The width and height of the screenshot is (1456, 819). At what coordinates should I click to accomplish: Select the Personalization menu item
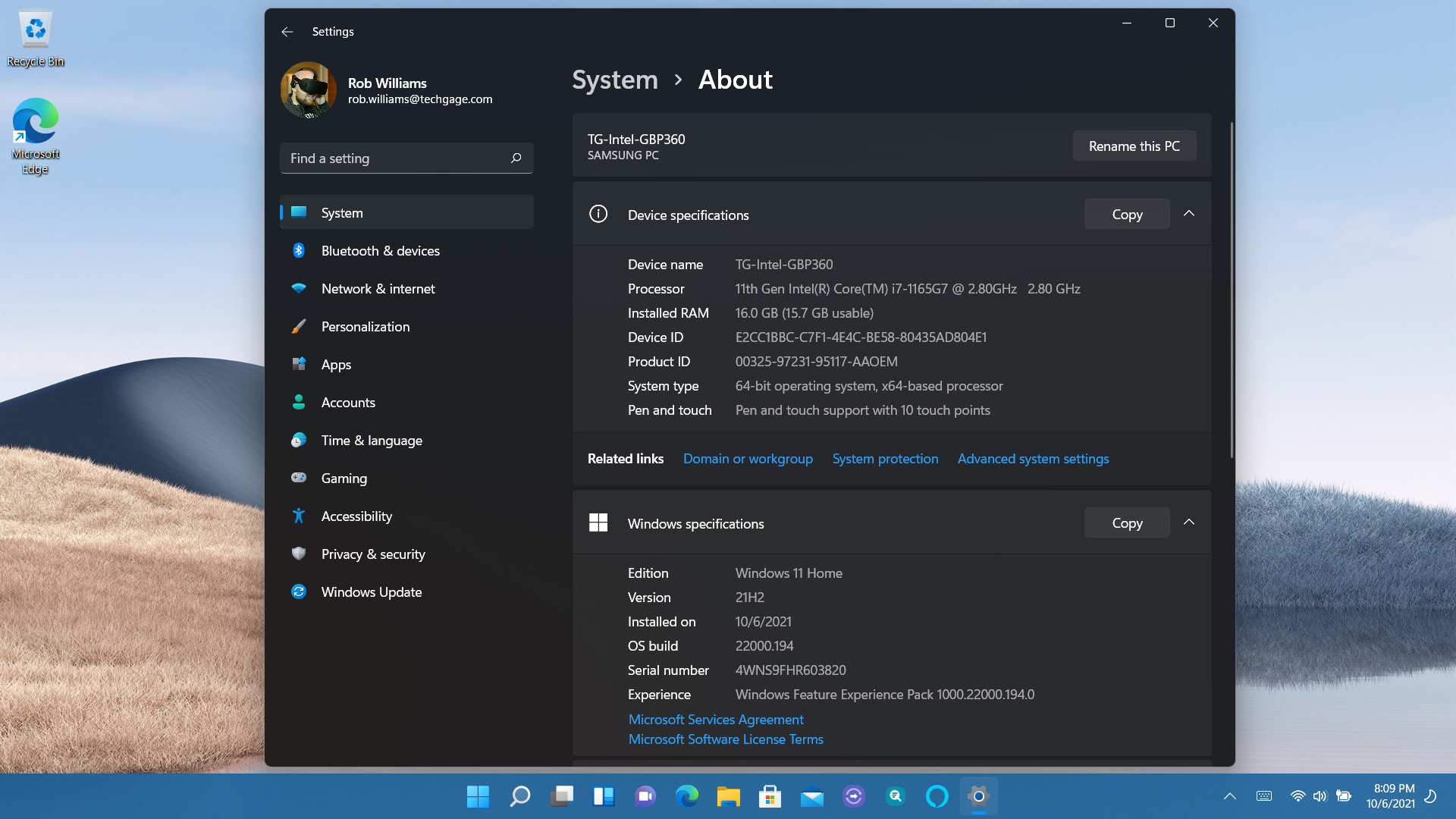tap(365, 327)
